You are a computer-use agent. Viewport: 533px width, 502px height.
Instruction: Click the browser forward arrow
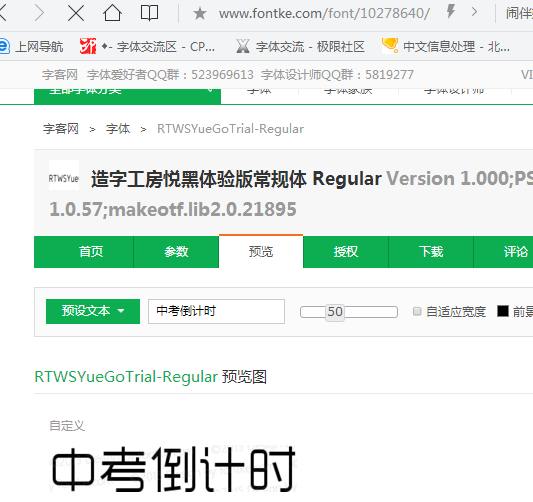click(39, 14)
